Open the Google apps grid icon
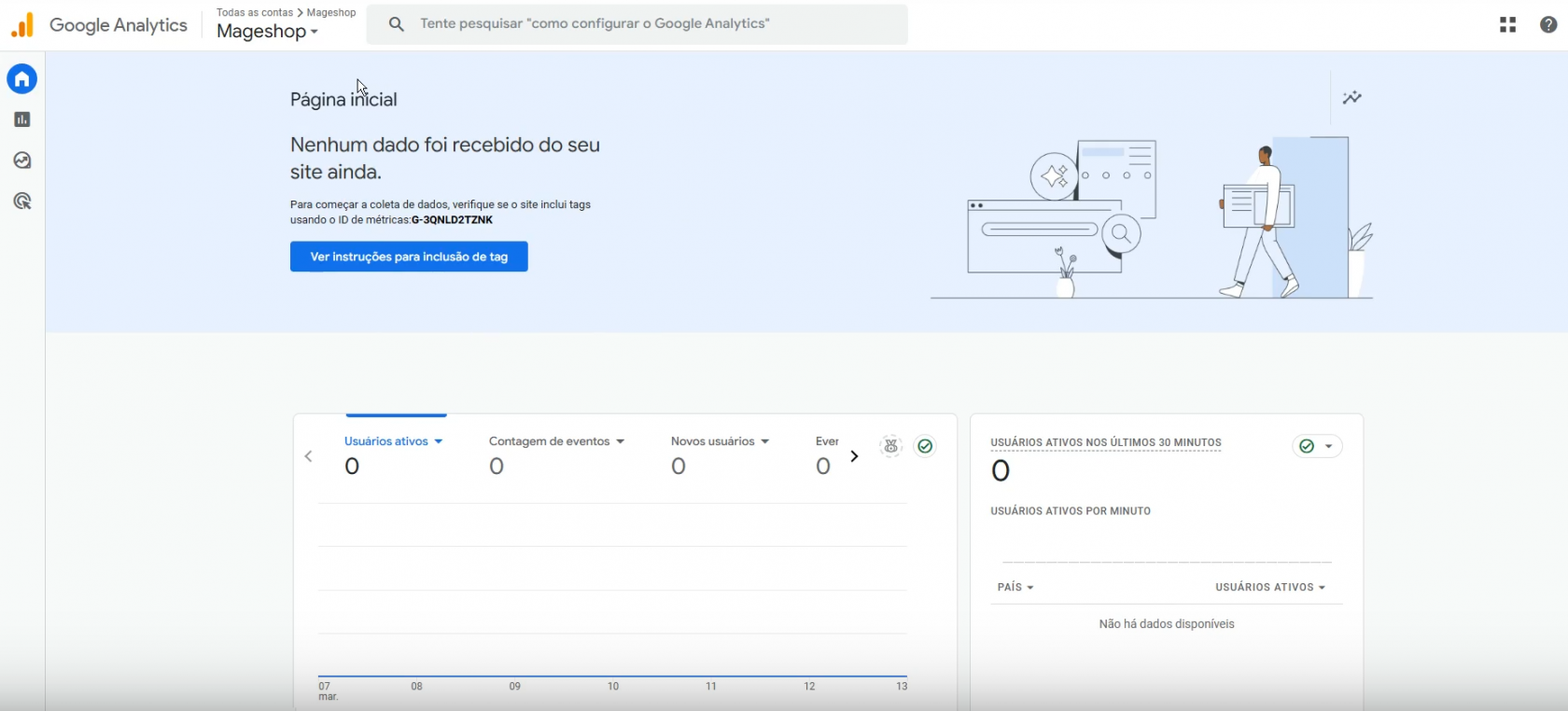 tap(1507, 25)
